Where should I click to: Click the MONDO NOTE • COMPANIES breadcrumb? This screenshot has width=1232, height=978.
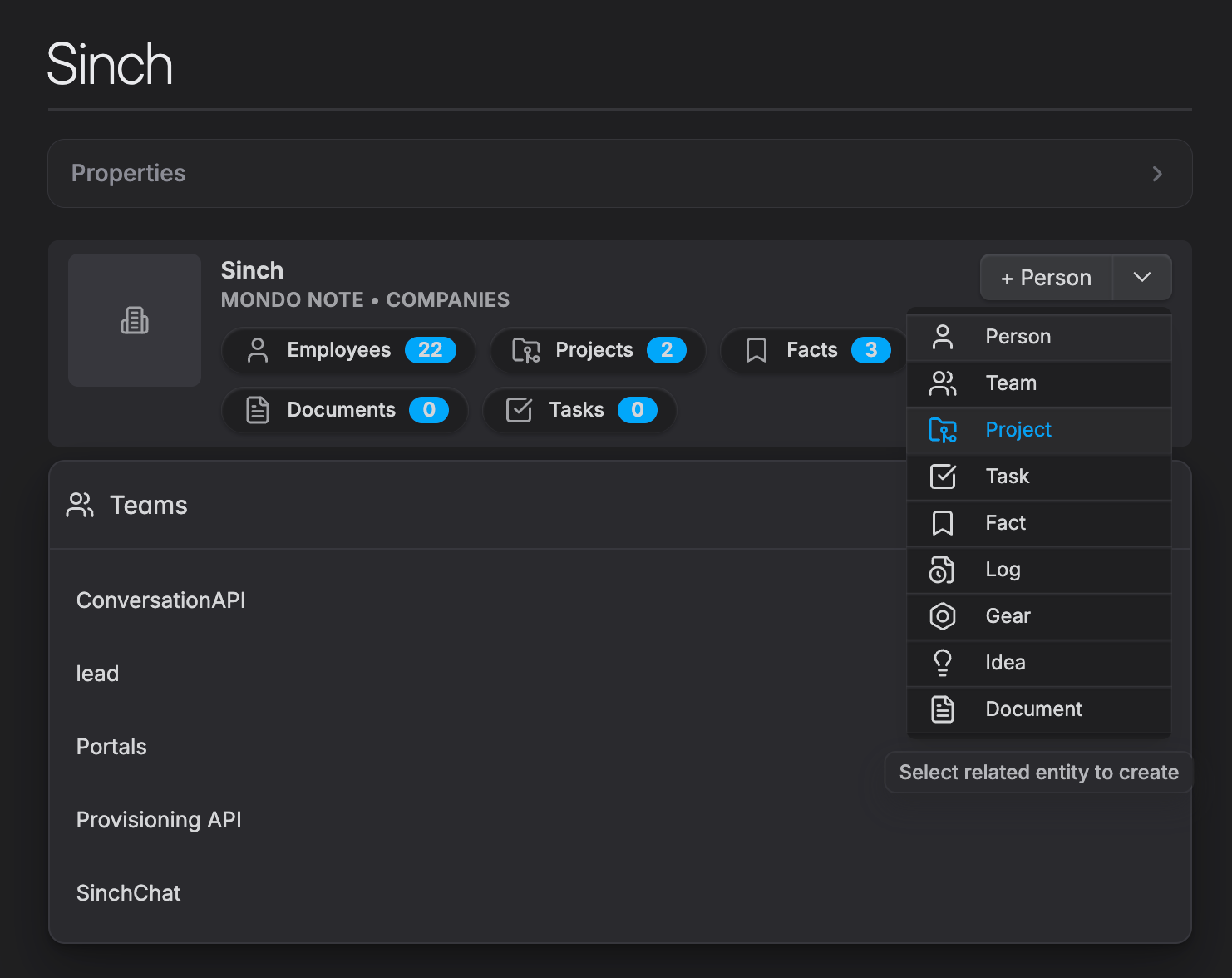tap(365, 299)
